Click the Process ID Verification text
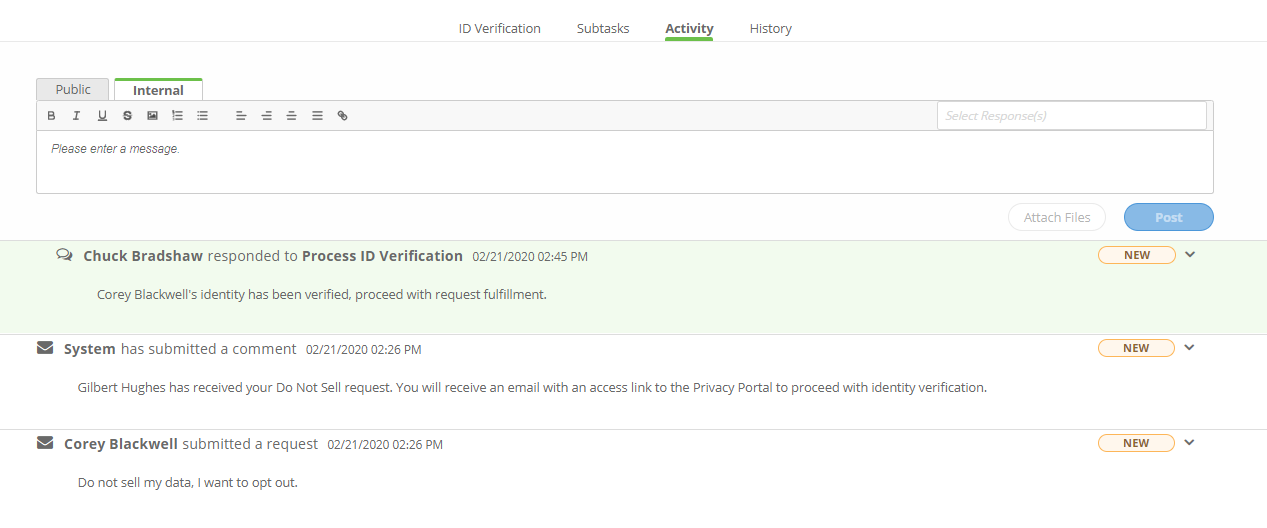This screenshot has height=528, width=1267. pos(382,256)
